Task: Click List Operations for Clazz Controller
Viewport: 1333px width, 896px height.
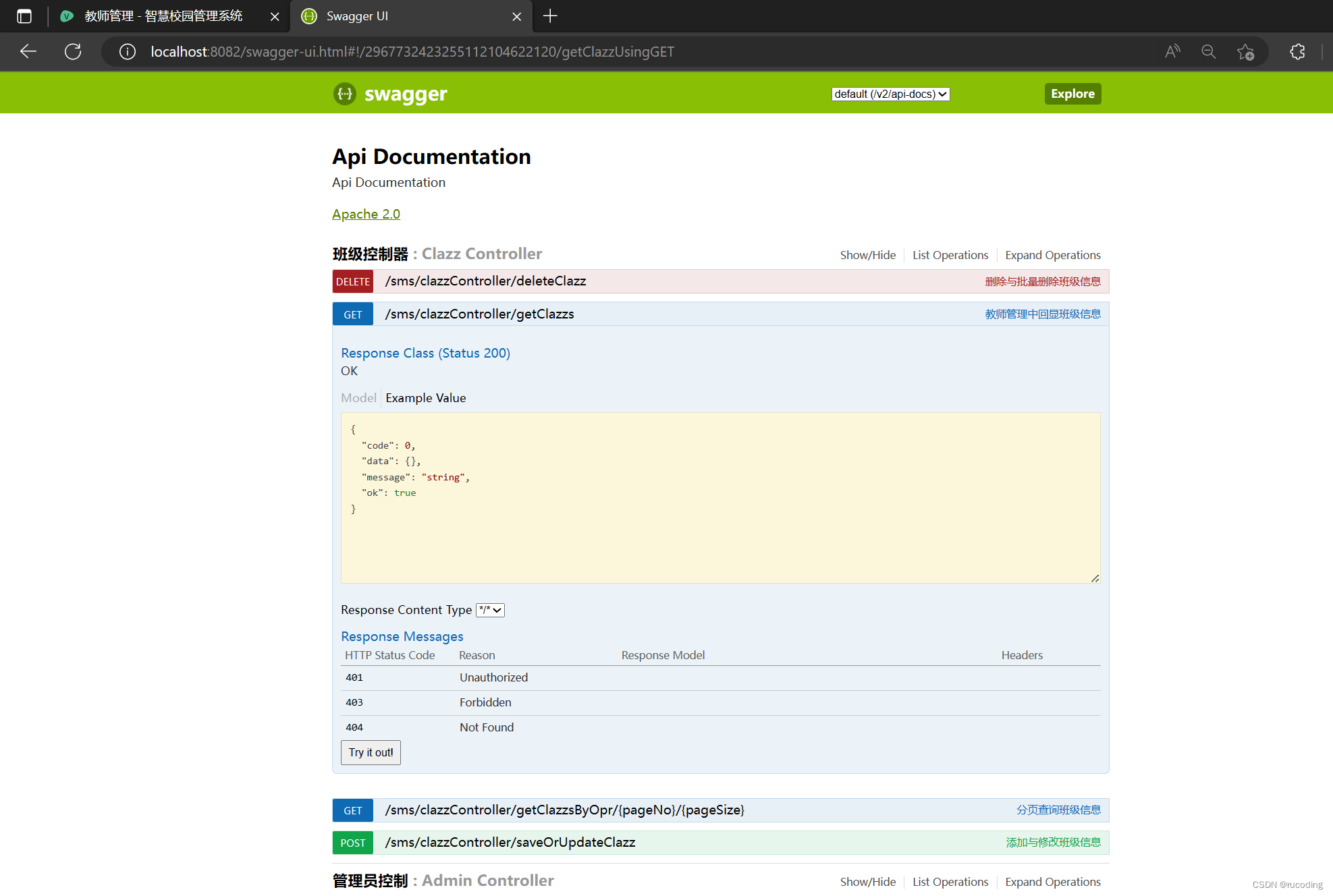Action: pos(950,255)
